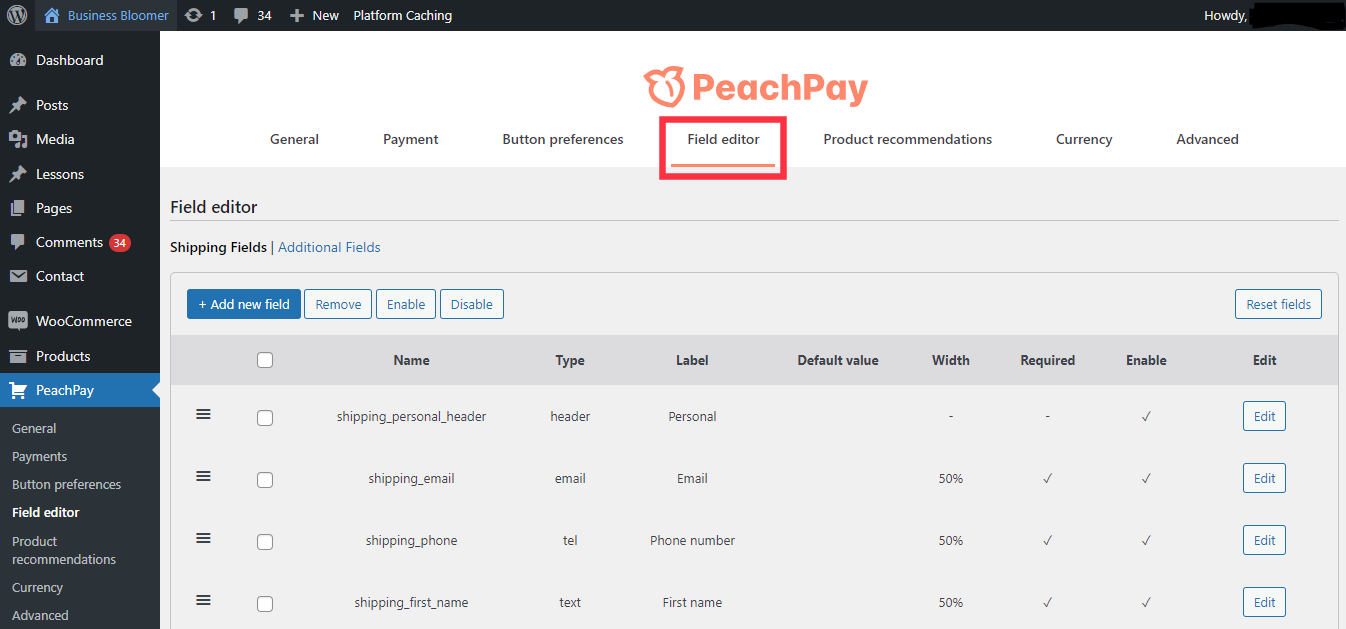Switch to the Payment tab
The image size is (1346, 629).
[411, 139]
